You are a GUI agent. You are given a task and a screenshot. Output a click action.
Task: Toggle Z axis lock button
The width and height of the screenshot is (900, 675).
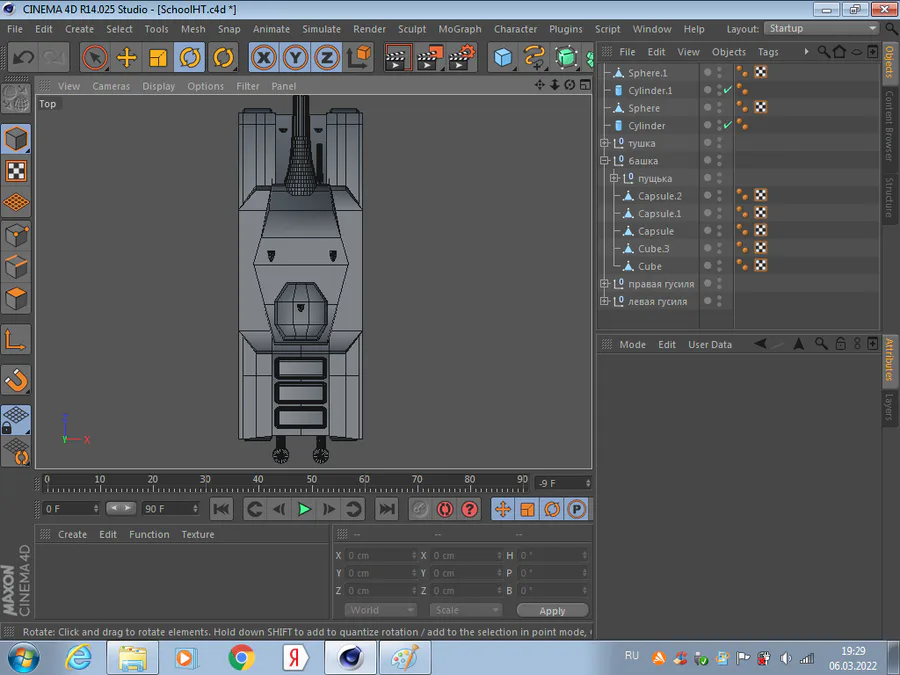[x=326, y=58]
